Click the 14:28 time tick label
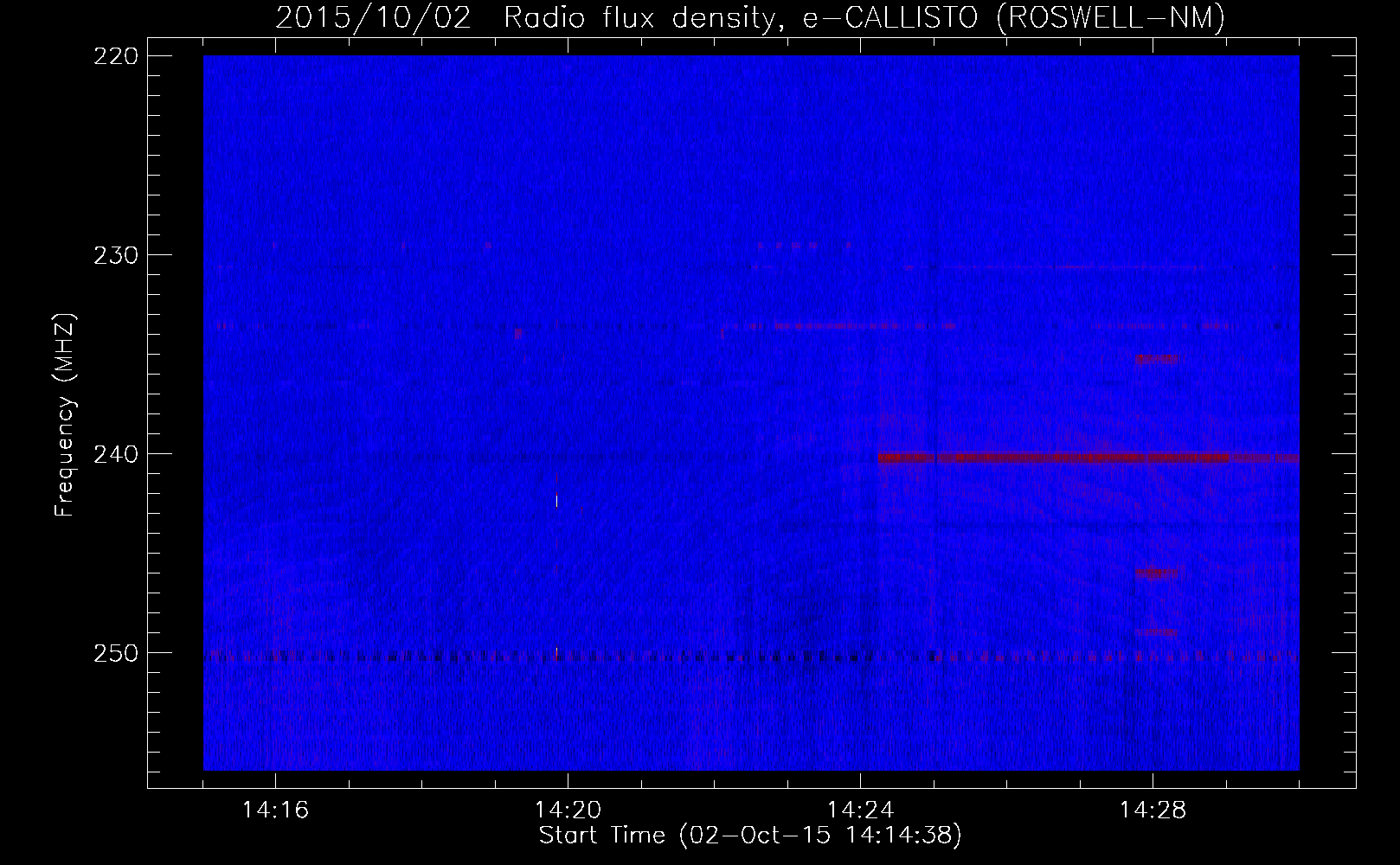1400x865 pixels. (1153, 811)
